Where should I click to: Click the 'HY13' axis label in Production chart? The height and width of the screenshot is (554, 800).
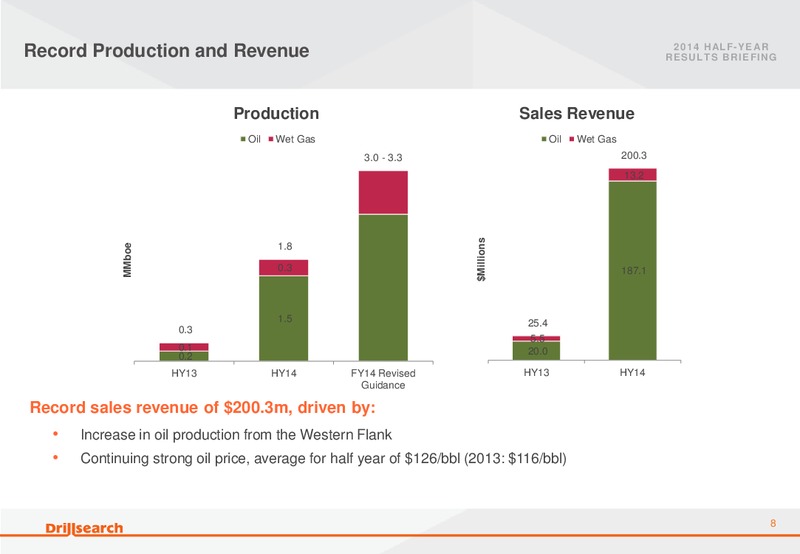184,373
